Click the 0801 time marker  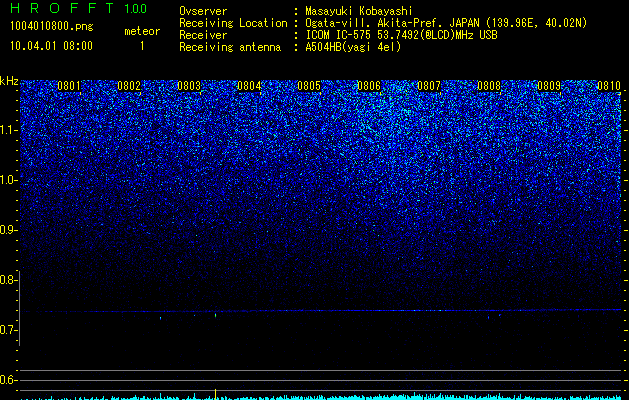(x=69, y=86)
